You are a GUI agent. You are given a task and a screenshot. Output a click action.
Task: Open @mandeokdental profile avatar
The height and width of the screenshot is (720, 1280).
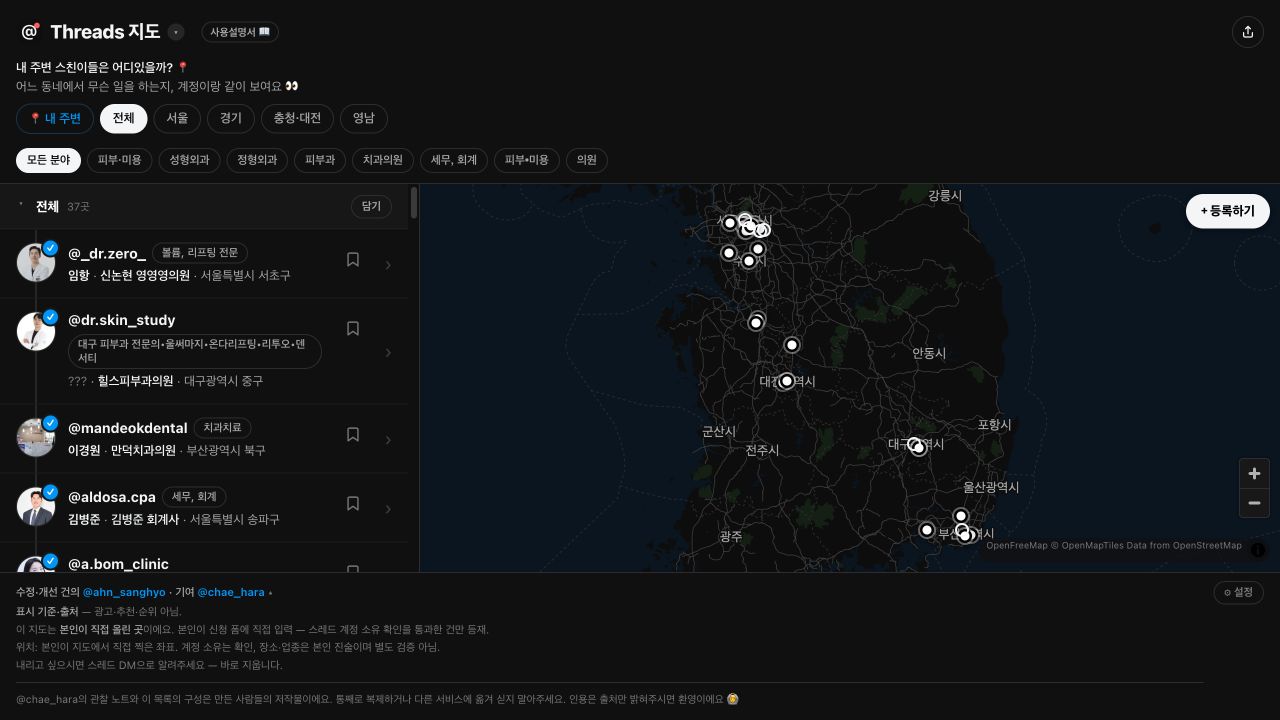coord(36,437)
